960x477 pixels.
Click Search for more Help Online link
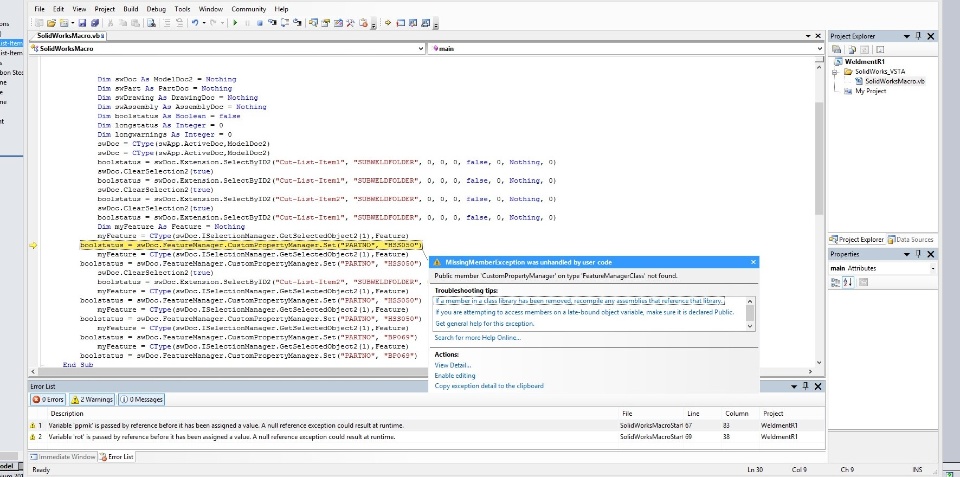click(478, 337)
